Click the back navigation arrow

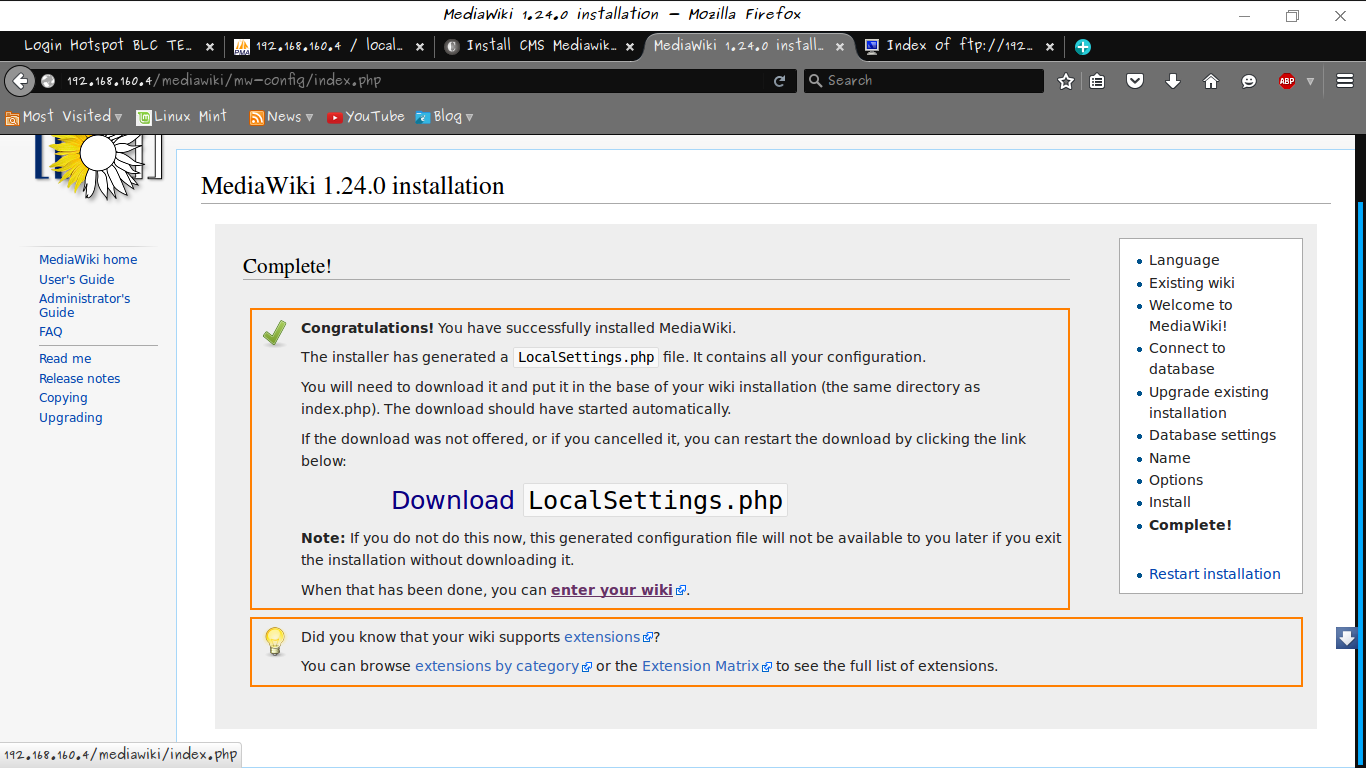tap(20, 81)
